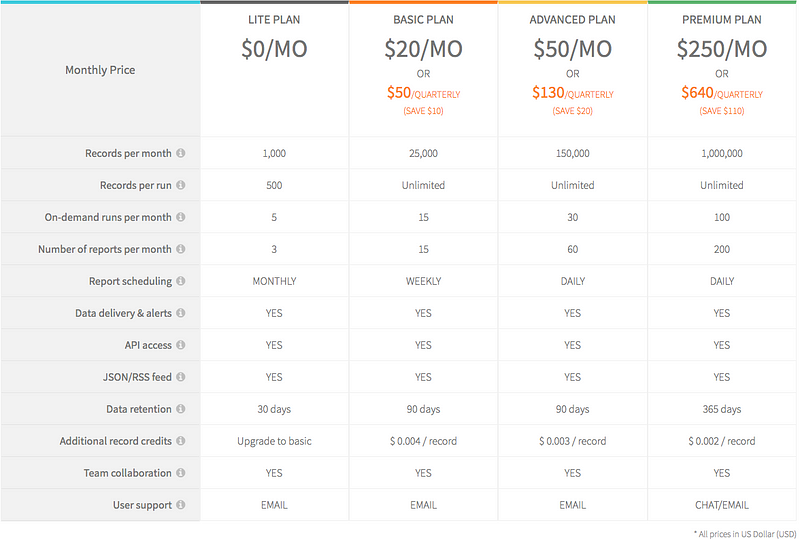Click the $50/quarterly Basic plan price
800x539 pixels.
[423, 93]
